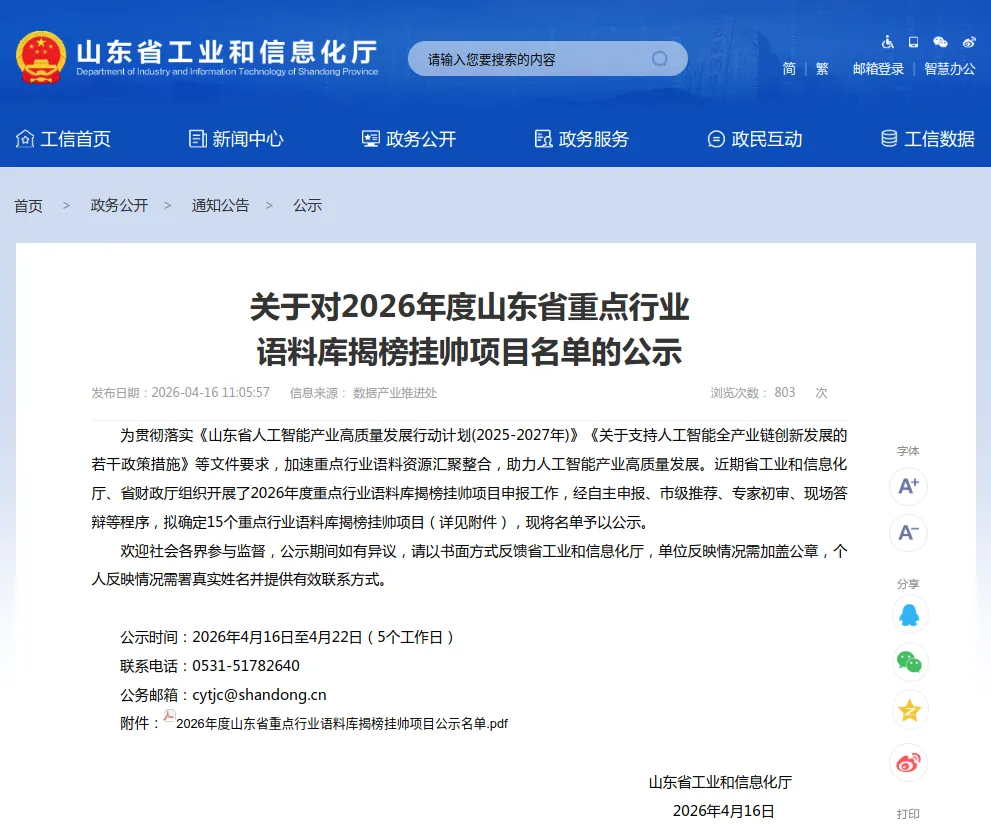Click the signature date 2026年4月16日
The image size is (991, 827).
coord(723,811)
